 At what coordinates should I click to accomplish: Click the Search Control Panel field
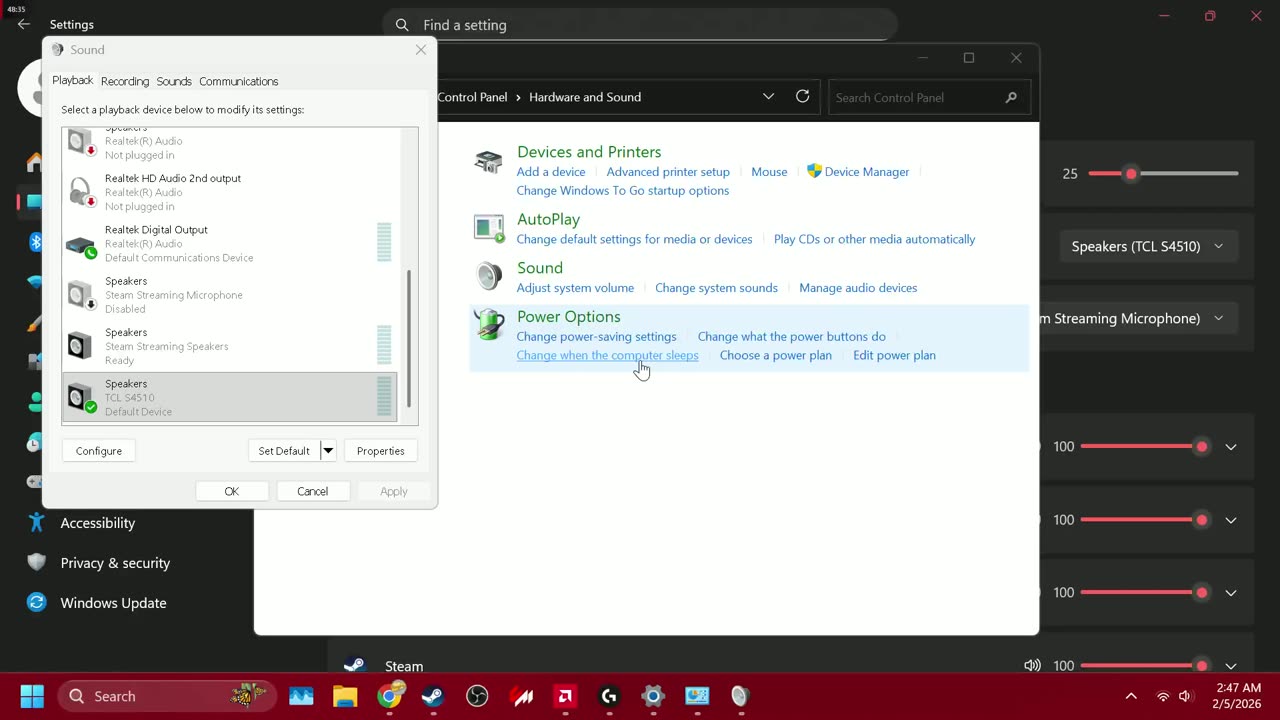[x=929, y=97]
